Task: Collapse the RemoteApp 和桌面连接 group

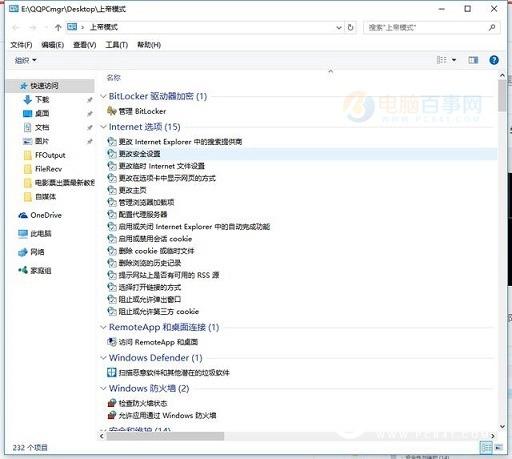Action: (x=103, y=327)
